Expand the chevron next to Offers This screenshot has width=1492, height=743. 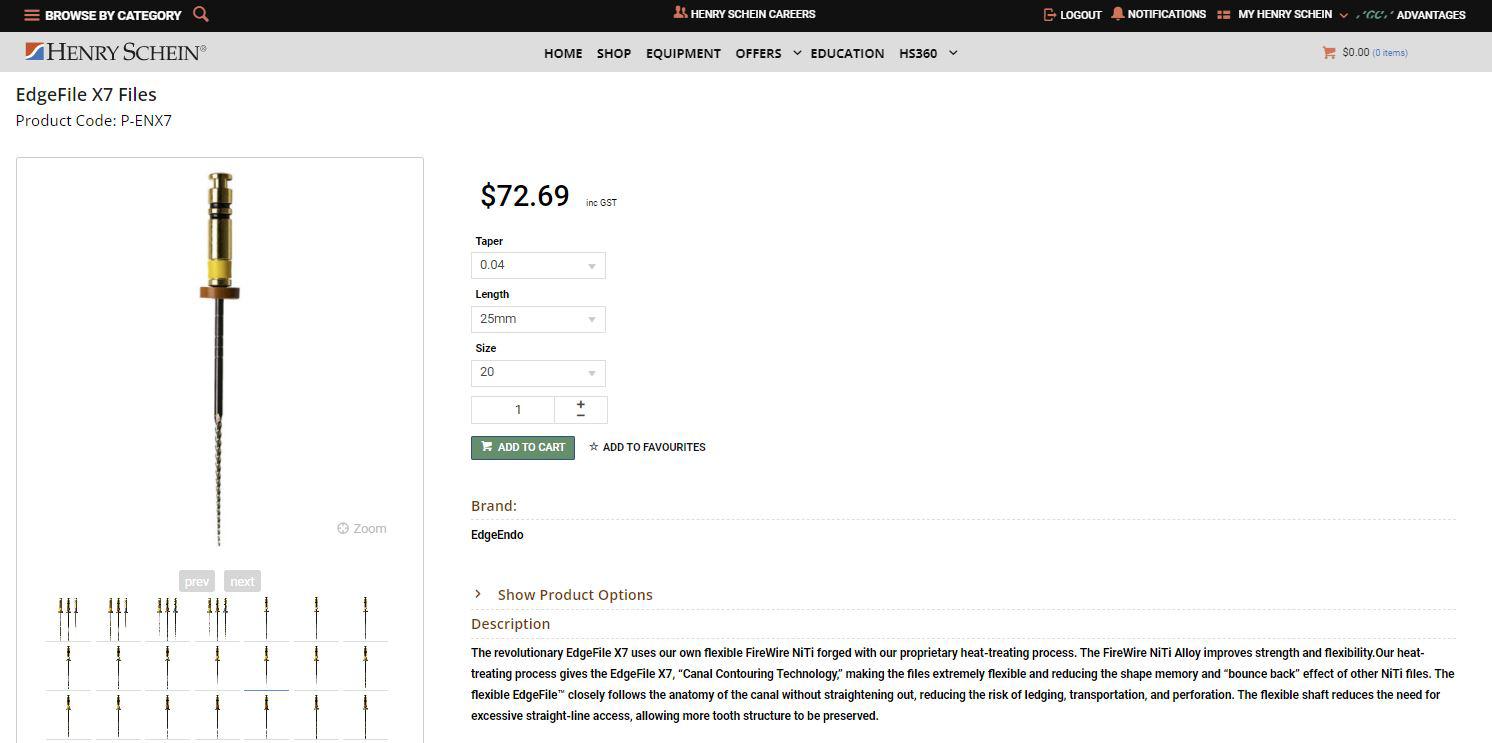797,52
